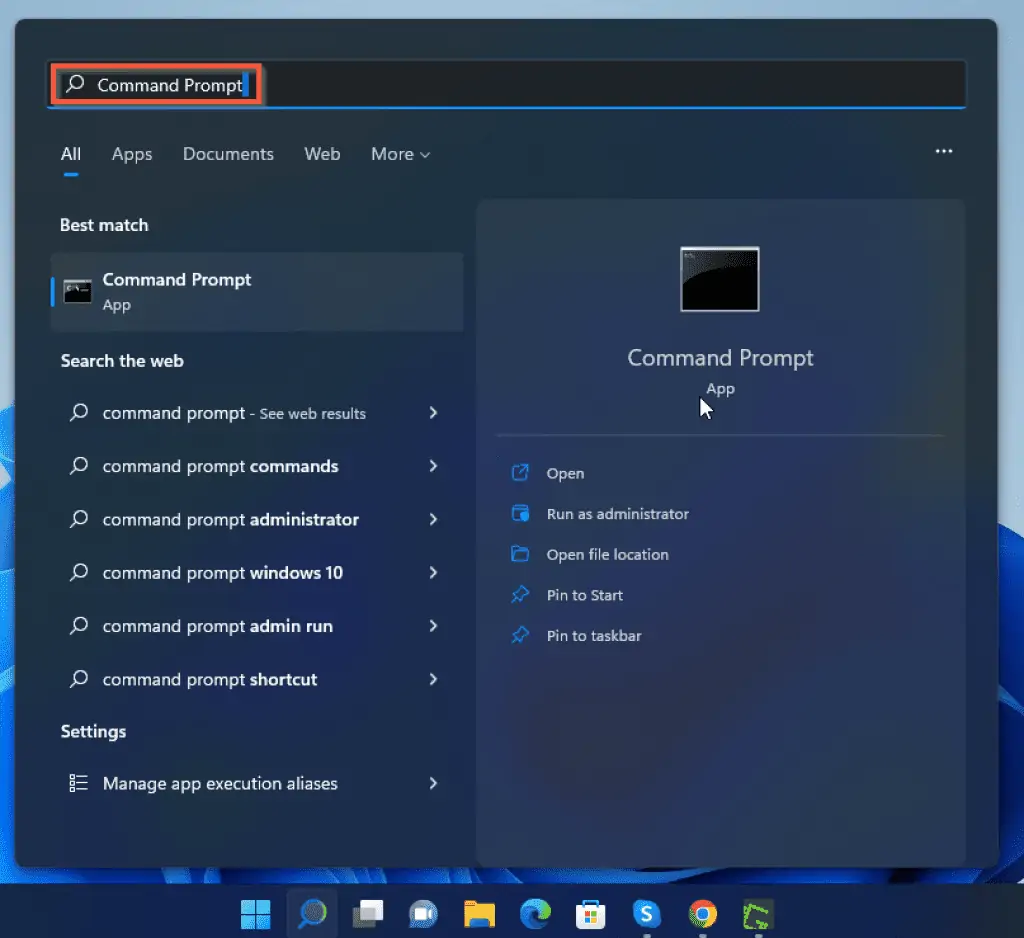The height and width of the screenshot is (938, 1024).
Task: Click the Command Prompt title in preview pane
Action: coord(720,358)
